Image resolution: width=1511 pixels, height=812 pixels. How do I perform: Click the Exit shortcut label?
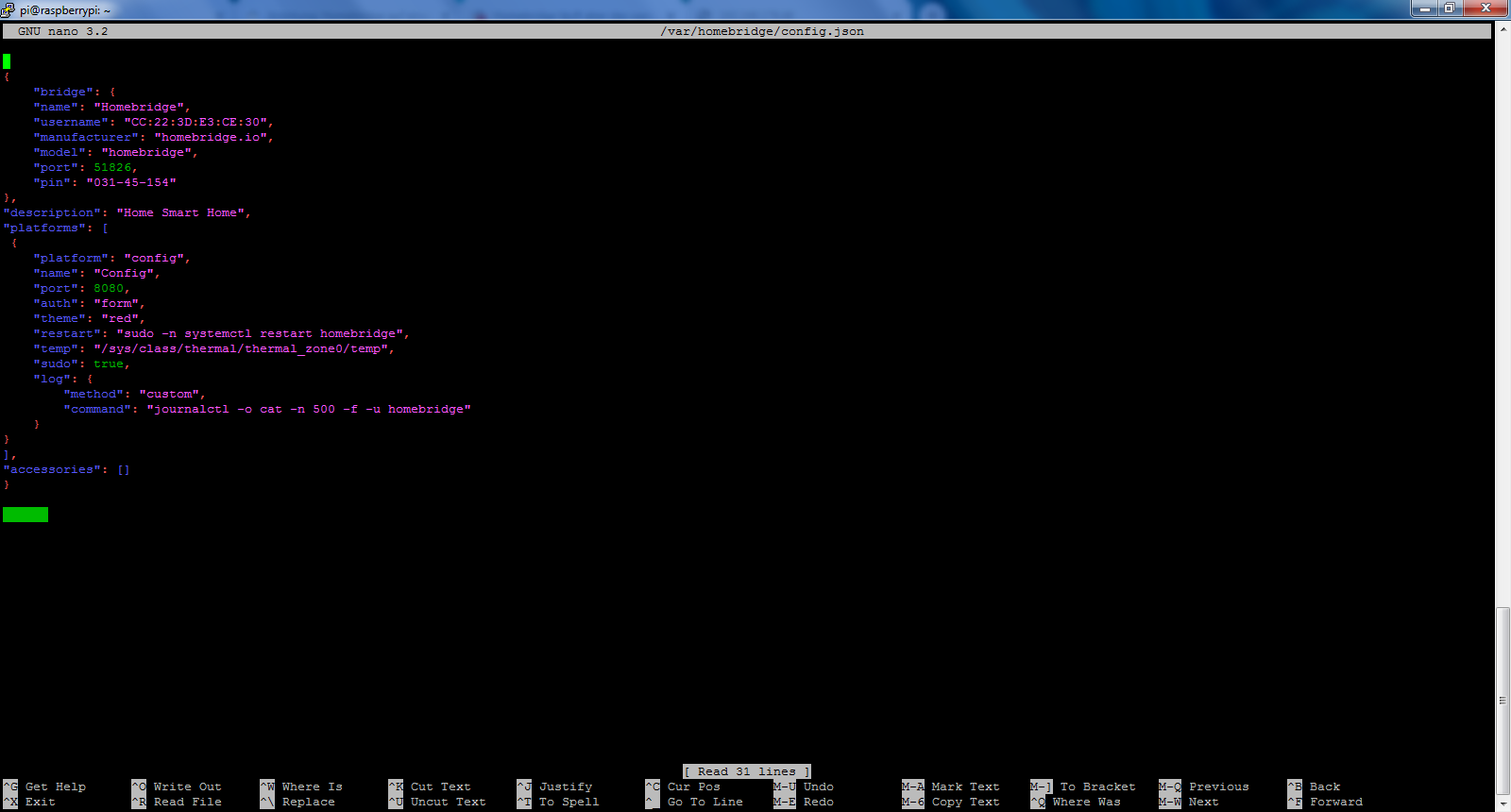[x=41, y=802]
